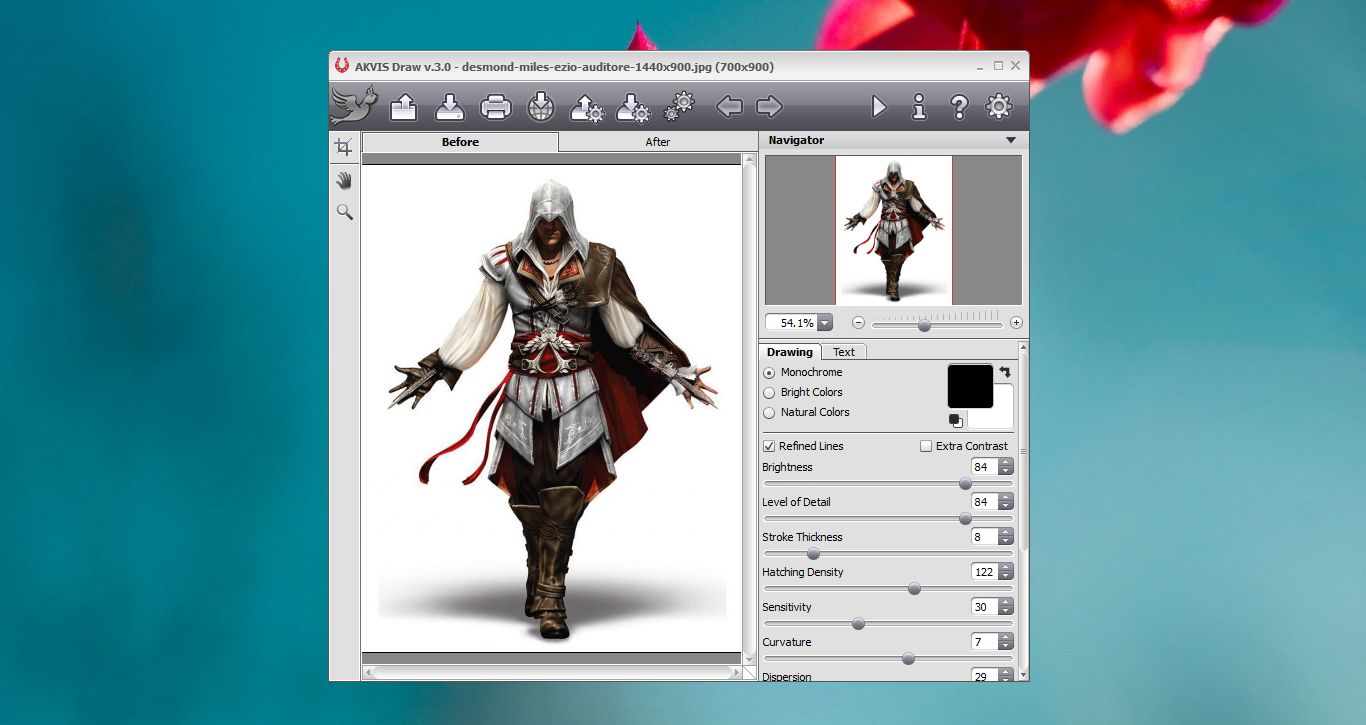Run processing with the play icon

[x=879, y=106]
